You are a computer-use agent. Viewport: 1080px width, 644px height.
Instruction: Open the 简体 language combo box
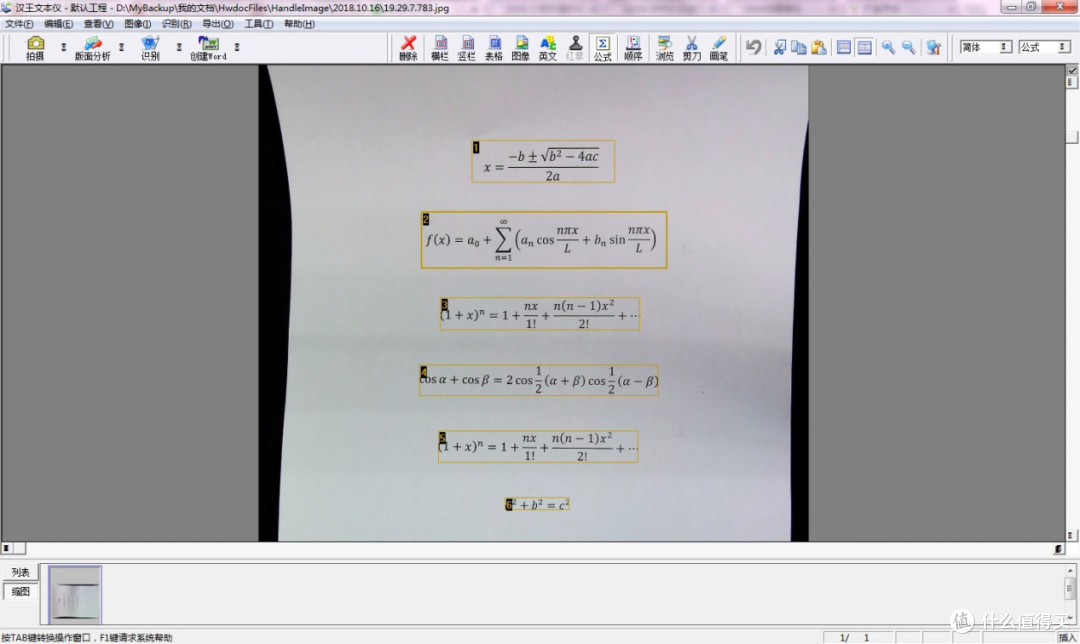point(986,47)
